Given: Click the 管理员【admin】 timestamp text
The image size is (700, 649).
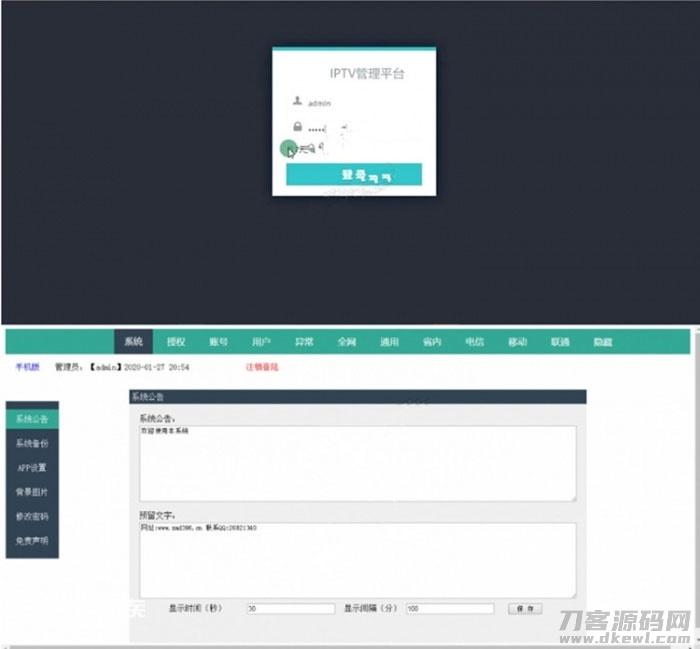Looking at the screenshot, I should (x=122, y=367).
